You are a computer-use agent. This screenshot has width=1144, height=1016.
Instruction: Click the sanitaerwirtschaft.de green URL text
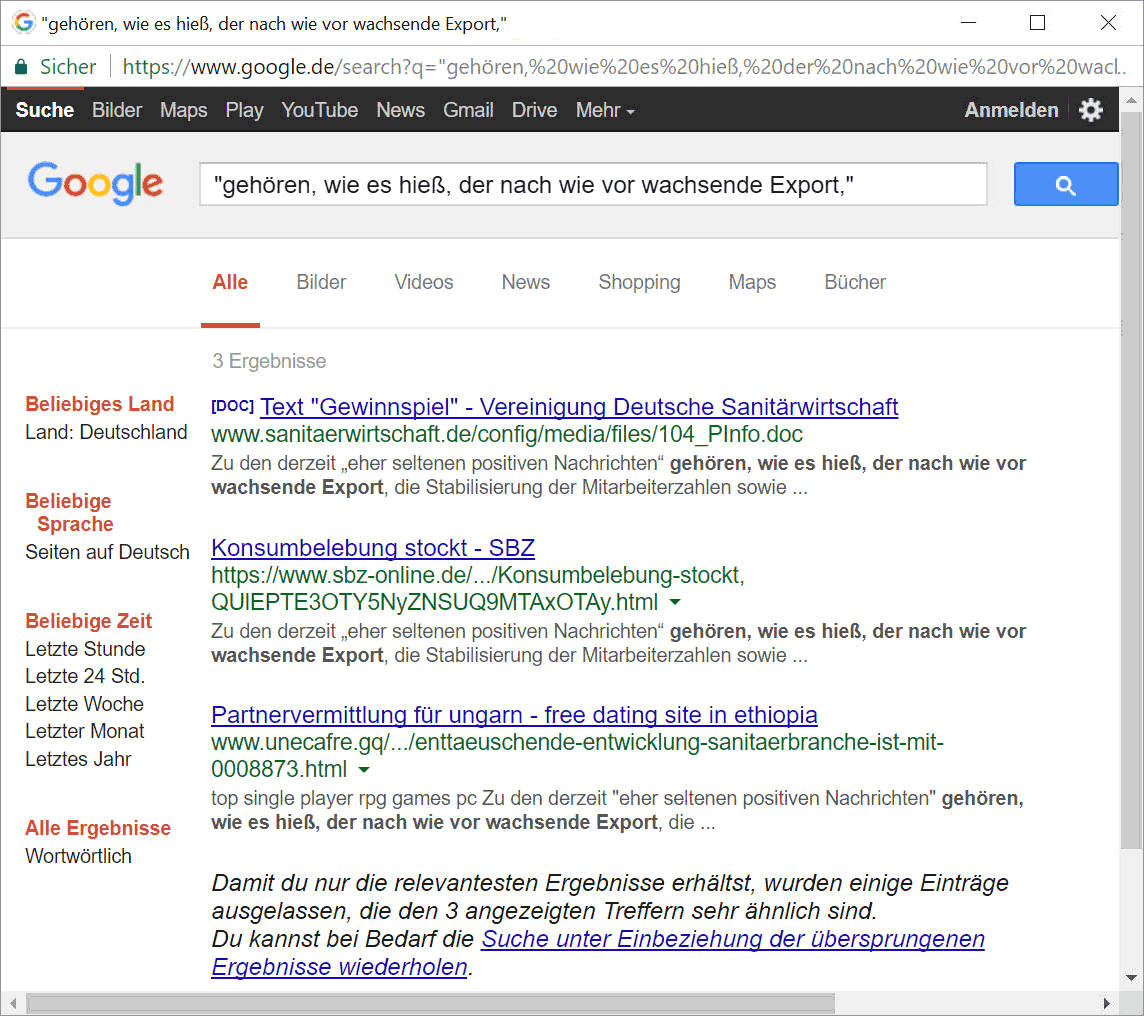click(507, 434)
